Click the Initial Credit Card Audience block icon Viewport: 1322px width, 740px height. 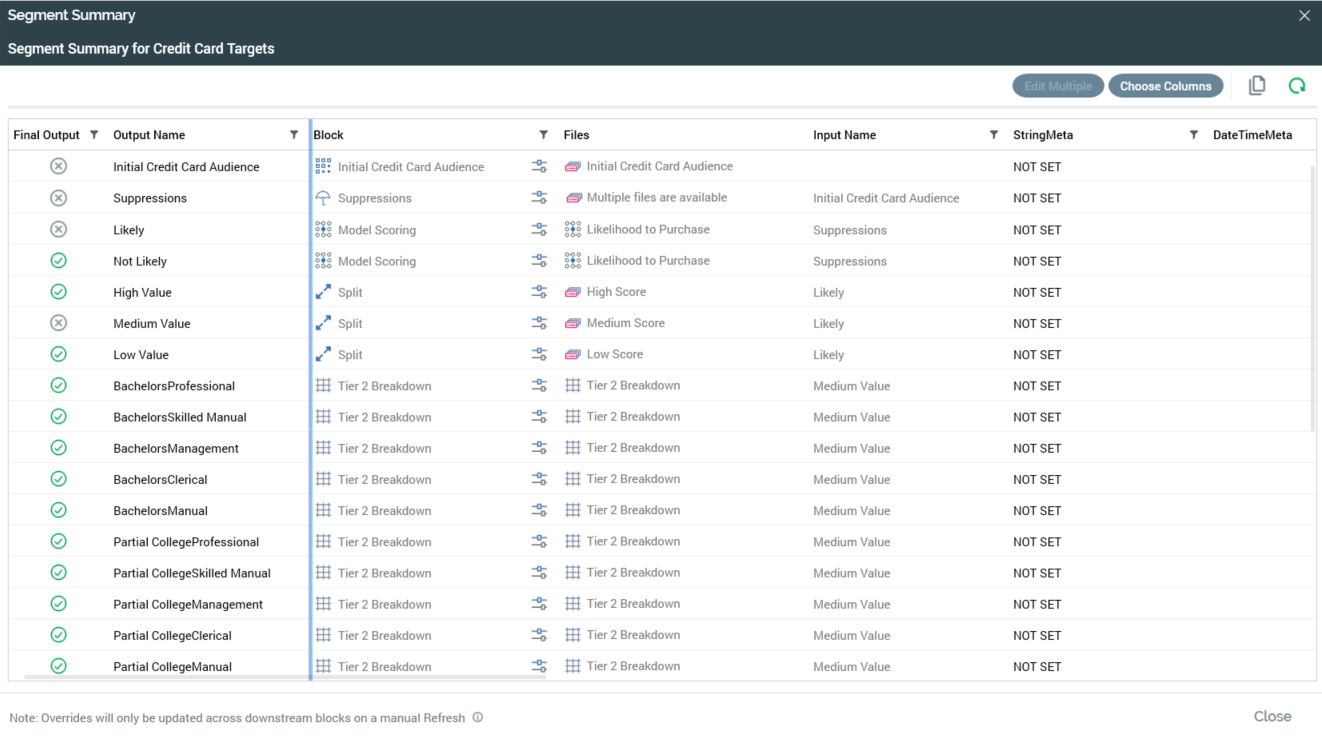[323, 167]
